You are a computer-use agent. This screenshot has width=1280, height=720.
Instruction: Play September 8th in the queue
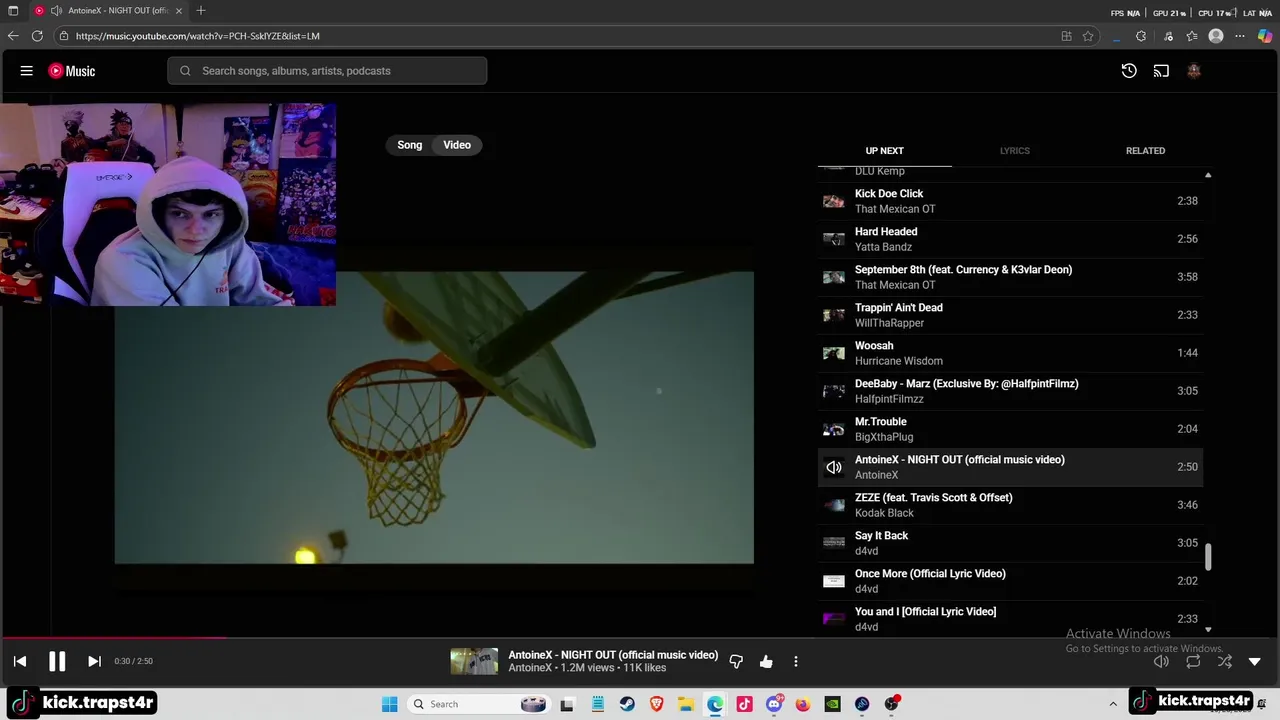pyautogui.click(x=1010, y=277)
